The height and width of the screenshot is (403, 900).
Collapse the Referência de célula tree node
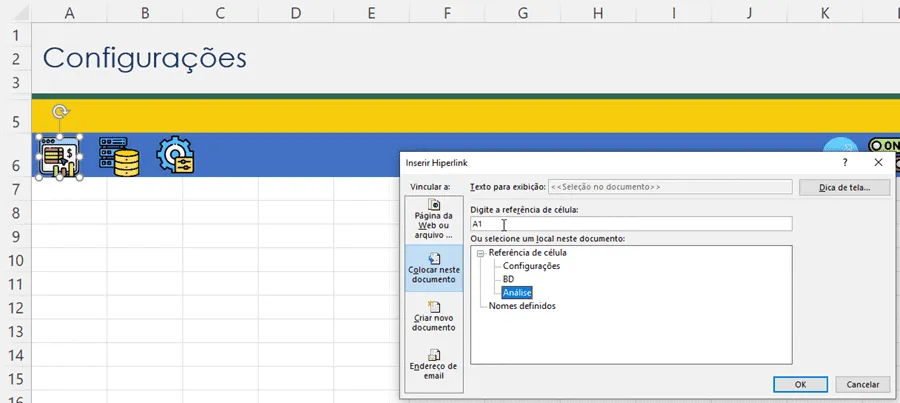coord(480,253)
